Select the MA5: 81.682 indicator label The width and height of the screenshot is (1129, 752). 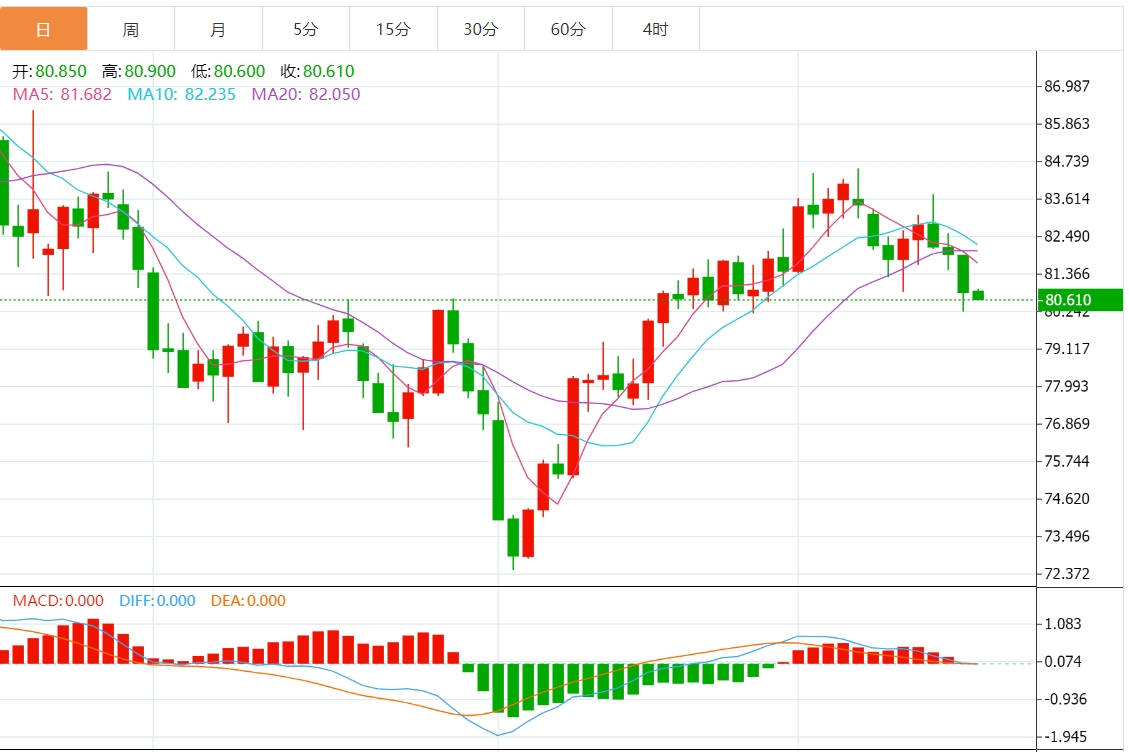tap(62, 94)
